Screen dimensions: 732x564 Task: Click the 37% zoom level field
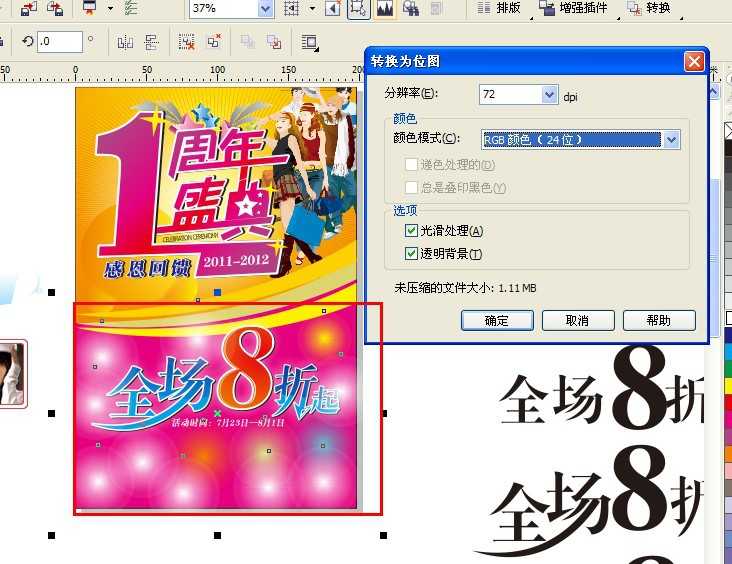click(224, 8)
